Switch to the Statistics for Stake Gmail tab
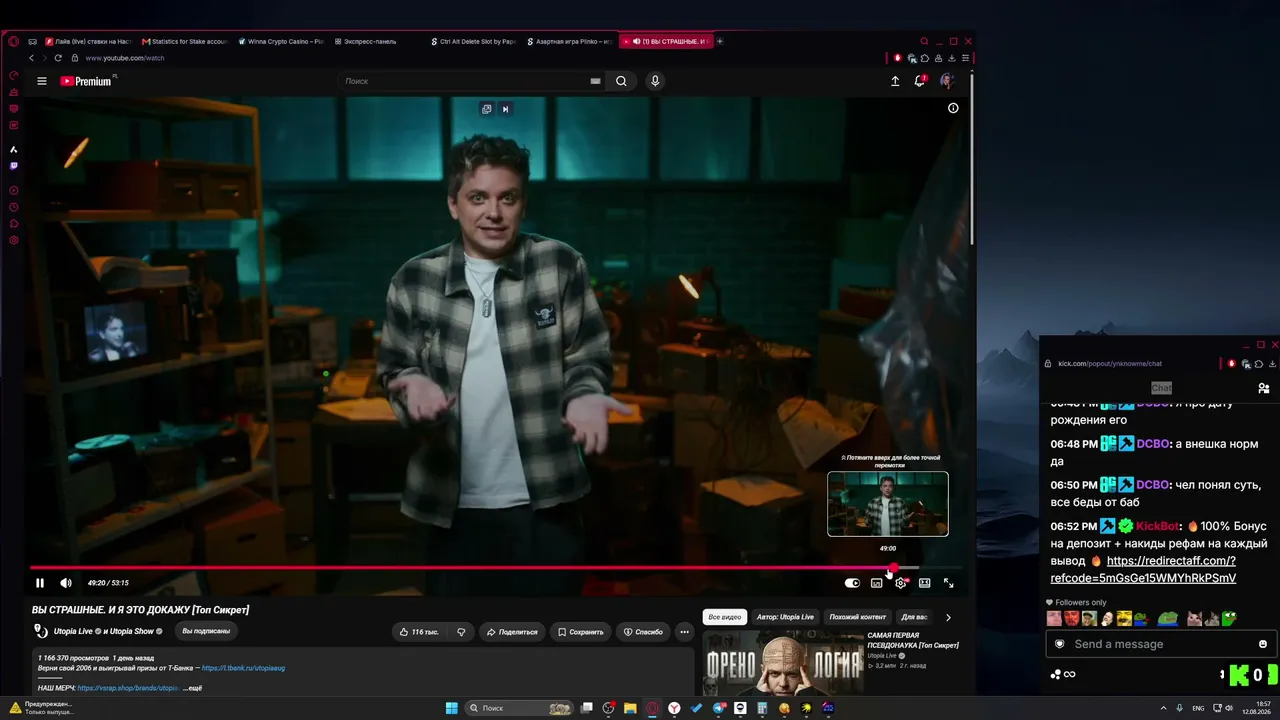Image resolution: width=1280 pixels, height=720 pixels. (x=185, y=41)
